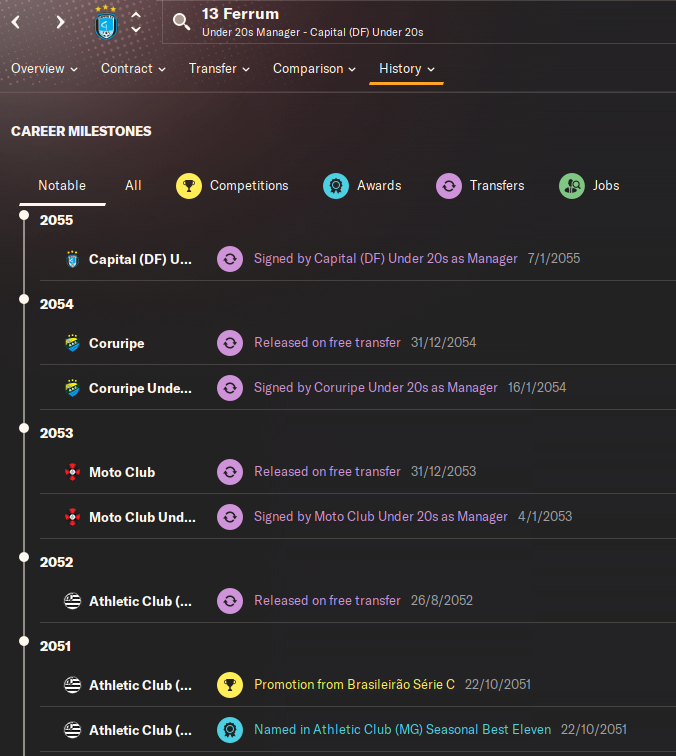This screenshot has width=676, height=756.
Task: Click the Coruripe club crest icon
Action: [72, 343]
